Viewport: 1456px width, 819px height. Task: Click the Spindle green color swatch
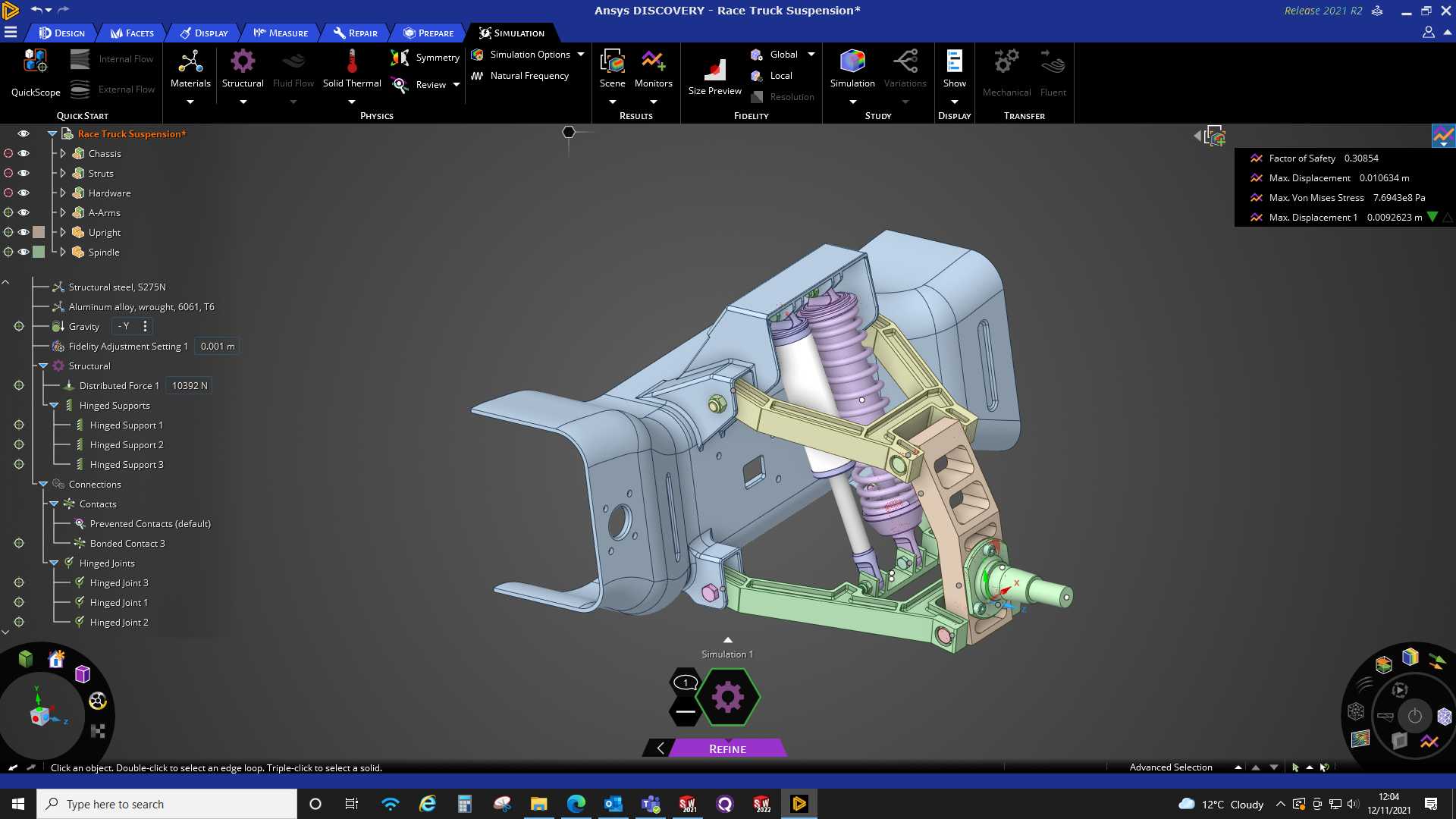(39, 252)
